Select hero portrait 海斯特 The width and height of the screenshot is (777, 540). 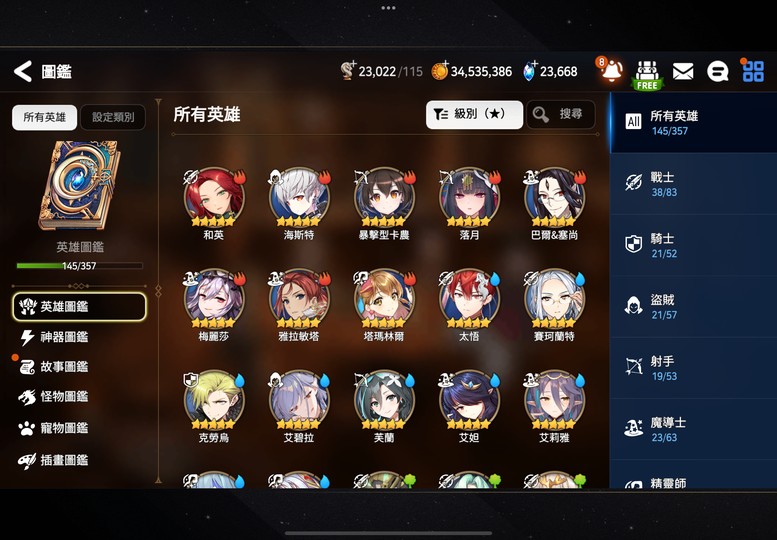299,198
